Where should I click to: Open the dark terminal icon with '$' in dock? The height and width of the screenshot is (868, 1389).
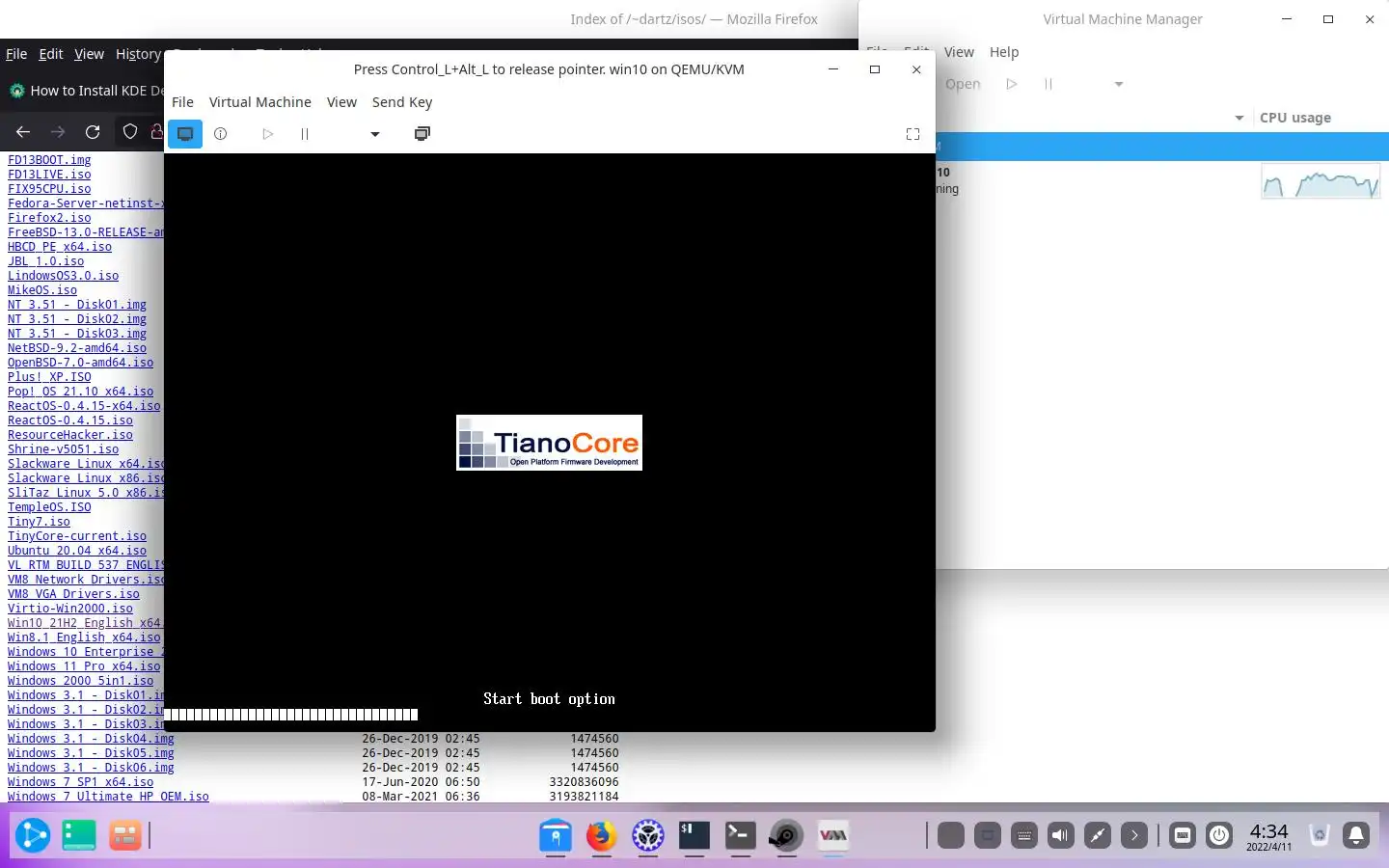pyautogui.click(x=694, y=835)
